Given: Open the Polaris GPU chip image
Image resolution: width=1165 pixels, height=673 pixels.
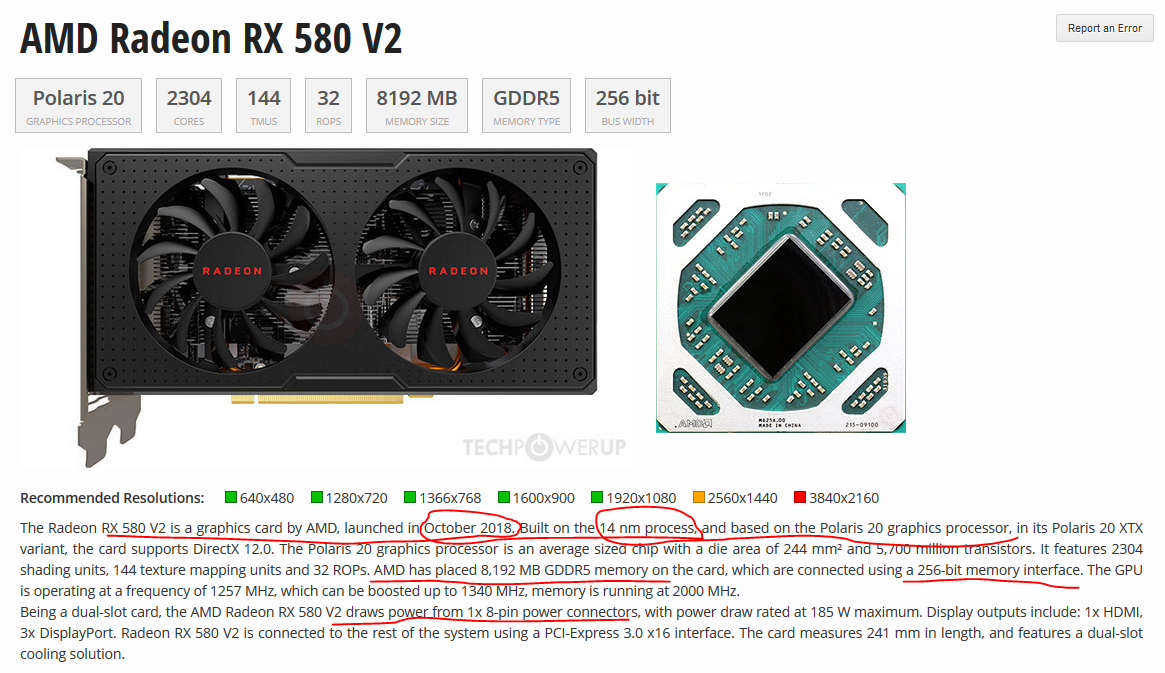Looking at the screenshot, I should (x=781, y=308).
